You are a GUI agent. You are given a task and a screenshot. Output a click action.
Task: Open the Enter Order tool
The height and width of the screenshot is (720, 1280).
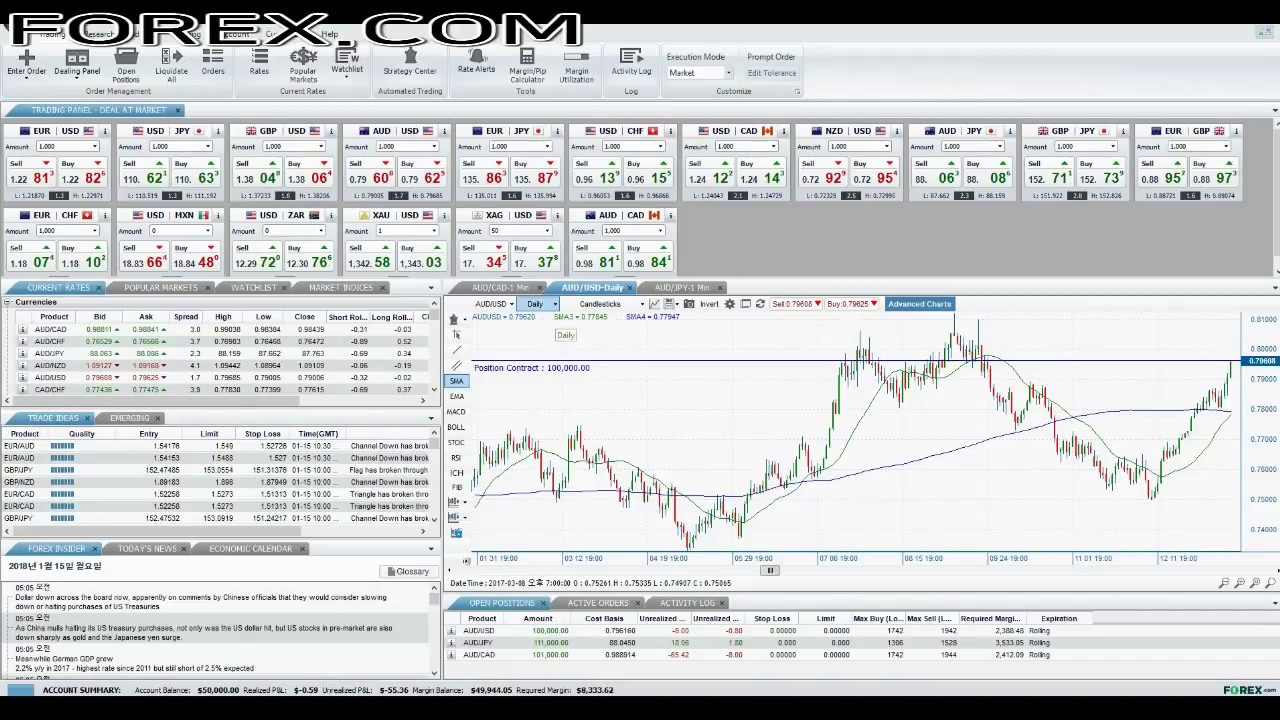(x=27, y=63)
